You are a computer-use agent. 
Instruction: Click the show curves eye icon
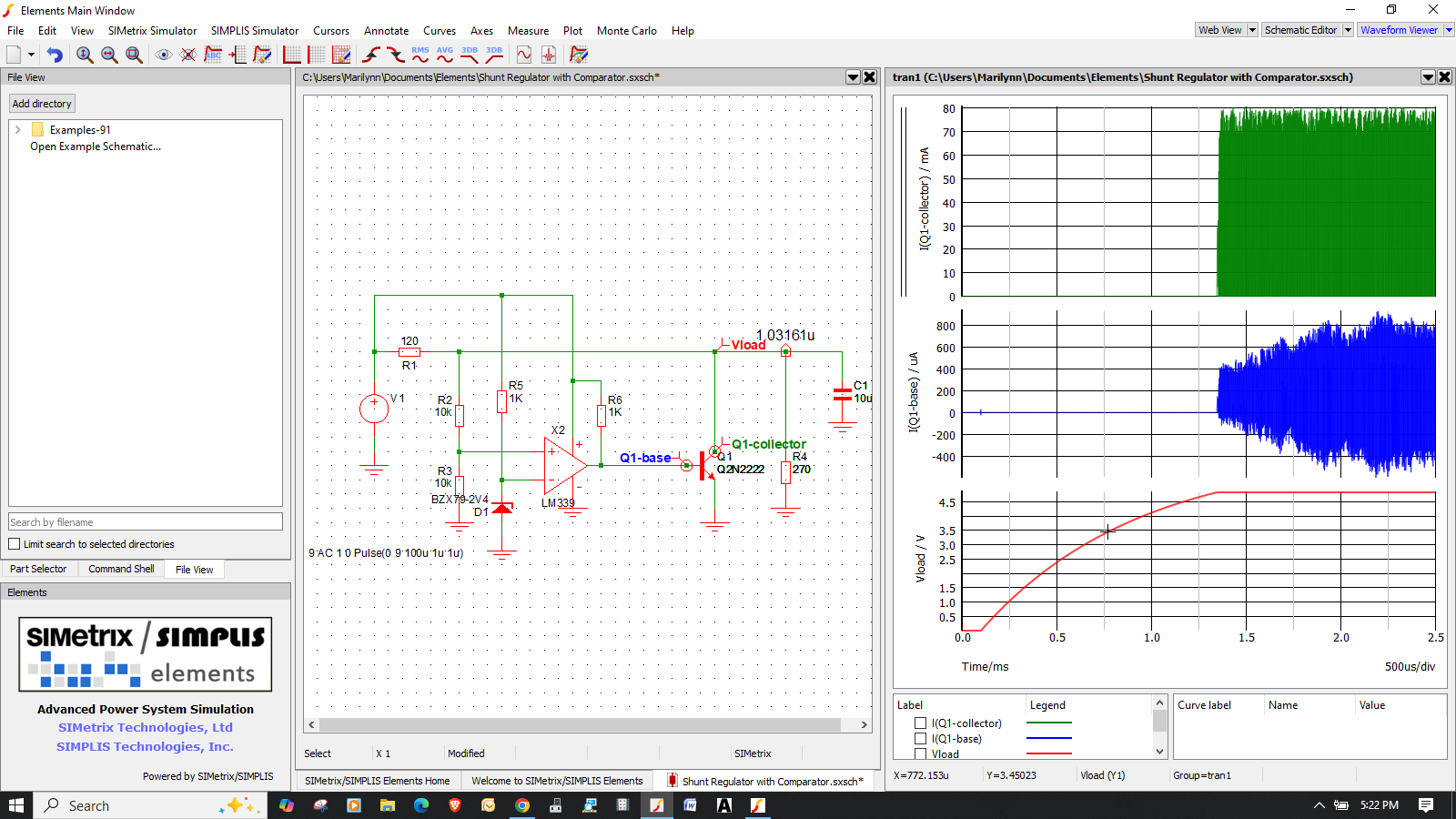[x=164, y=55]
